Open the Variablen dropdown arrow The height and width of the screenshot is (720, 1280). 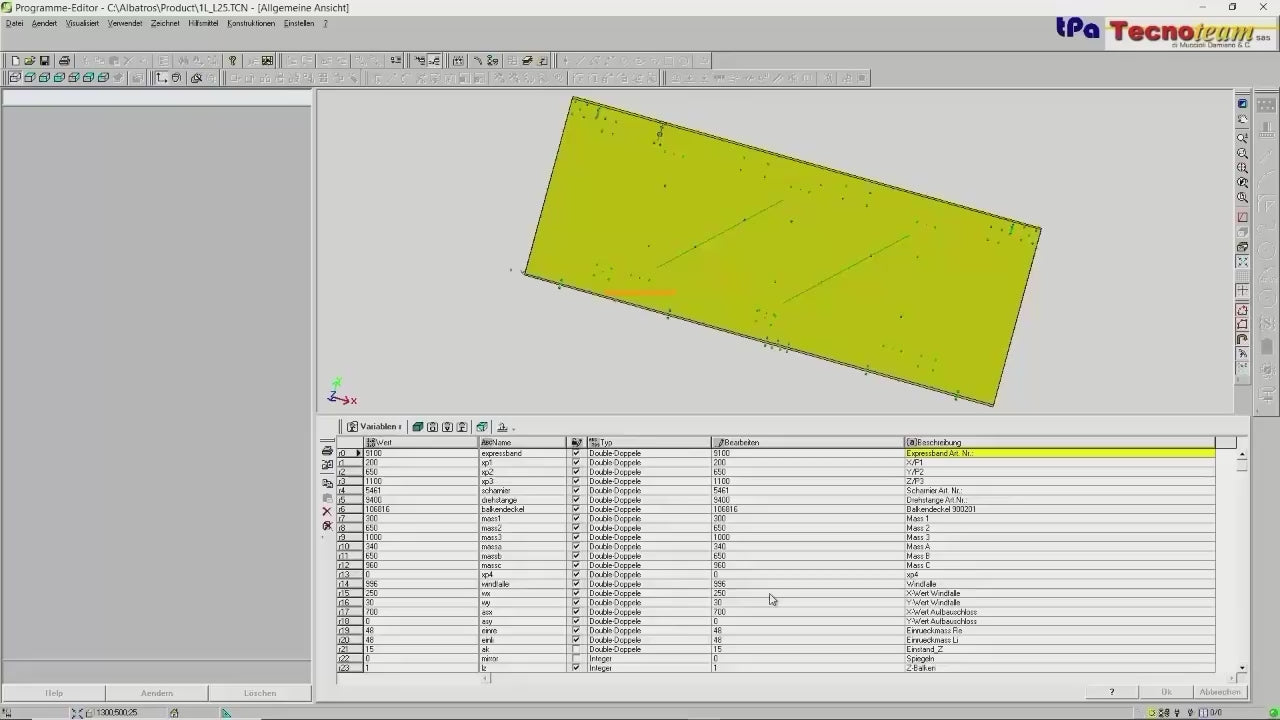pos(400,427)
